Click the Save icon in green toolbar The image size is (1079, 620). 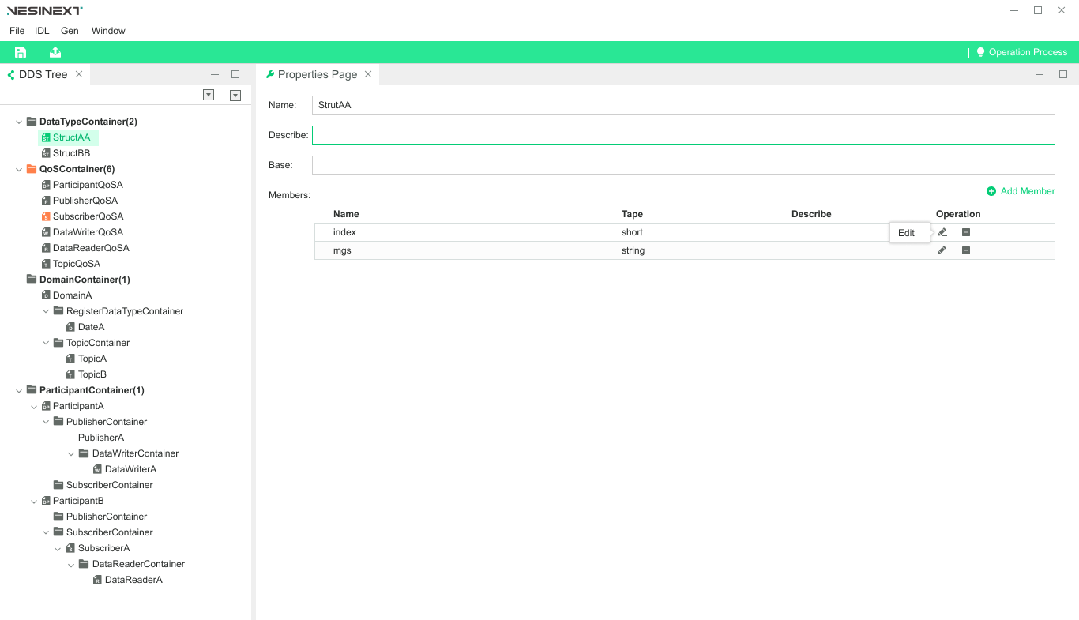(20, 52)
